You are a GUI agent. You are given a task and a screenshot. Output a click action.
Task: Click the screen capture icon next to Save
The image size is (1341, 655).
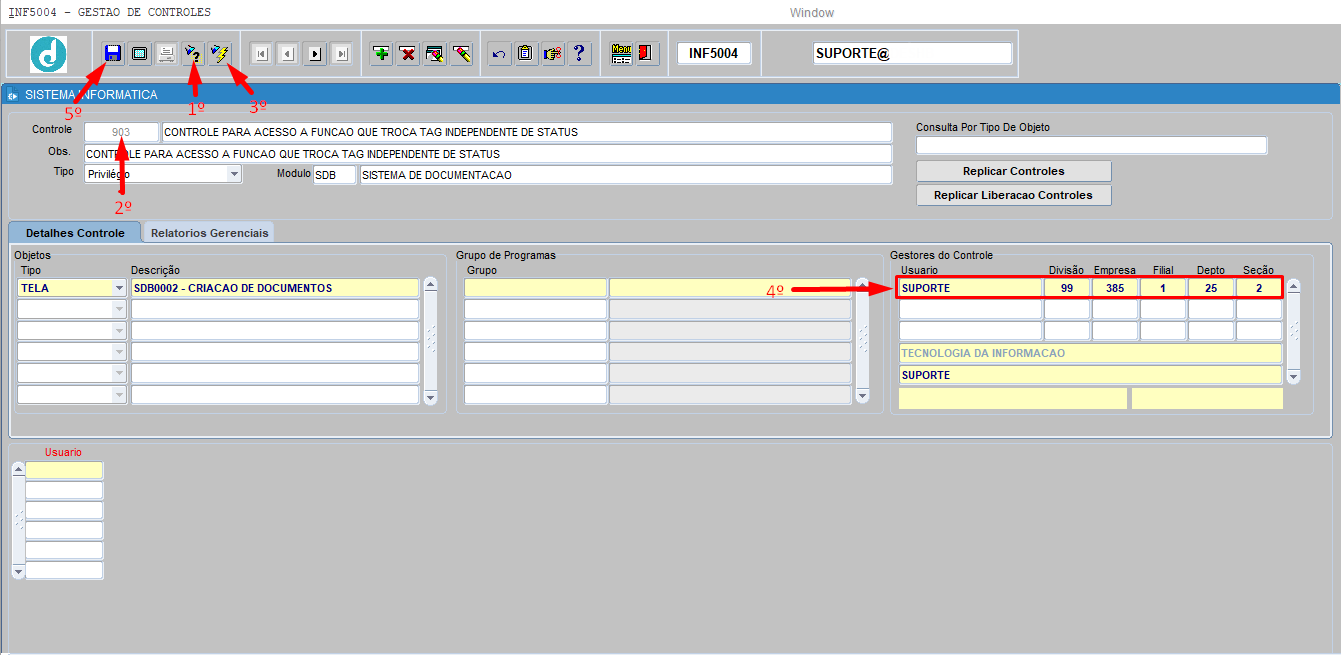140,53
